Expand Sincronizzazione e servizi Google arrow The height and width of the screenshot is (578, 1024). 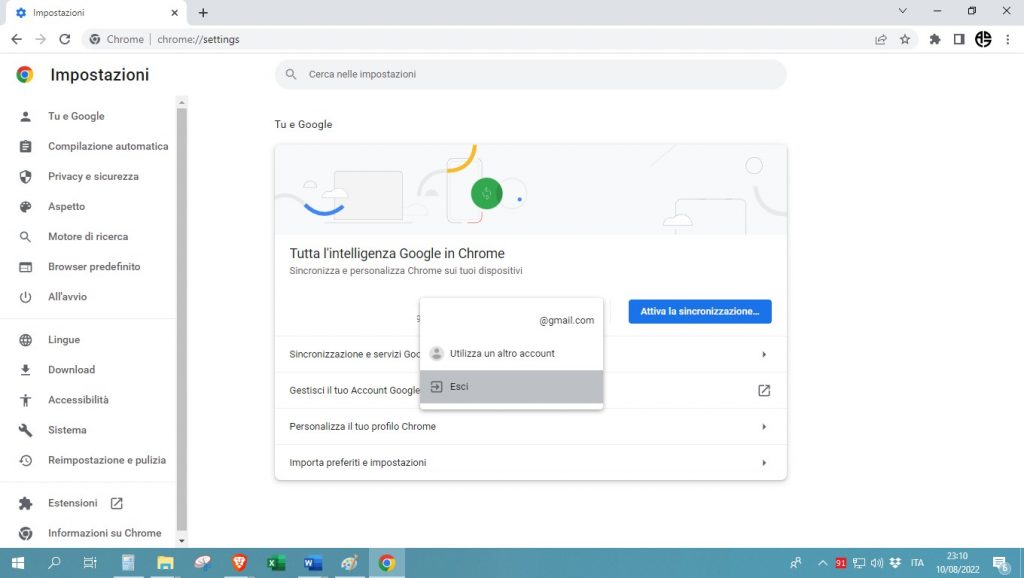tap(764, 354)
